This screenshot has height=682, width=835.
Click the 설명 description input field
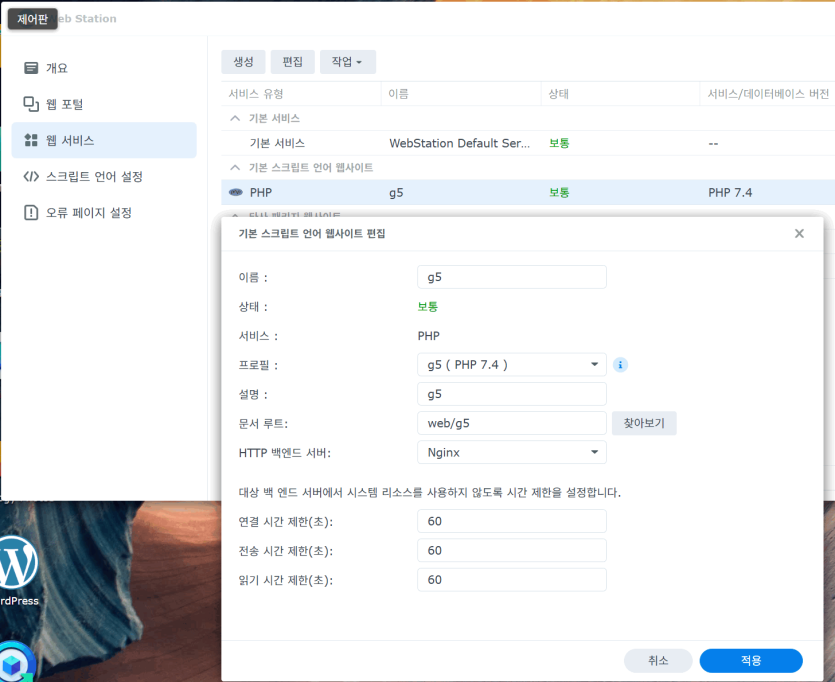pyautogui.click(x=512, y=394)
